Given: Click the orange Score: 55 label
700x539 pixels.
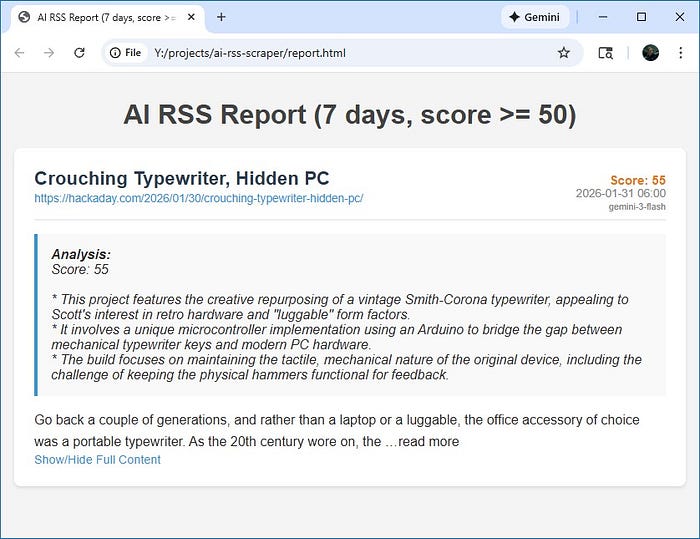Looking at the screenshot, I should [637, 180].
